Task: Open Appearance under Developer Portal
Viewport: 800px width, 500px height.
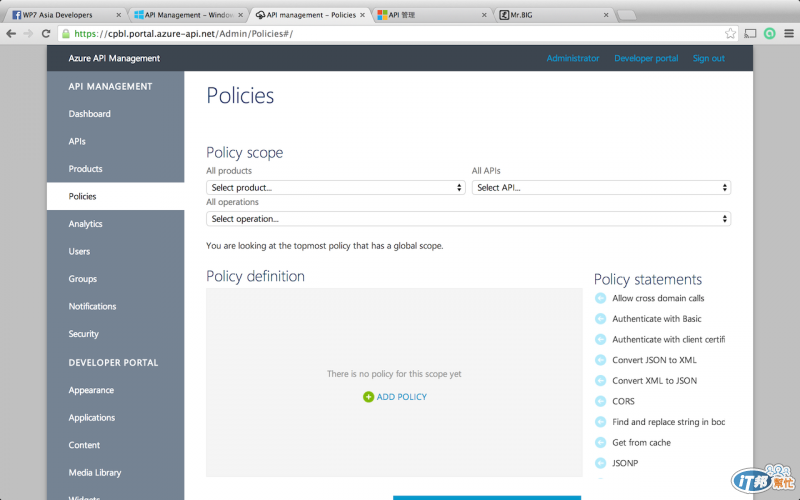Action: pyautogui.click(x=91, y=390)
